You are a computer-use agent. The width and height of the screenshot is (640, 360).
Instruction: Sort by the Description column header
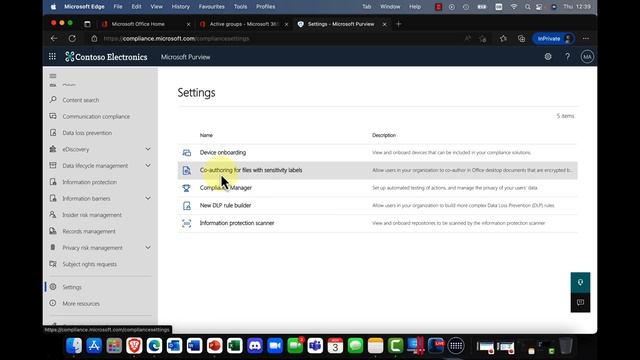[x=384, y=135]
